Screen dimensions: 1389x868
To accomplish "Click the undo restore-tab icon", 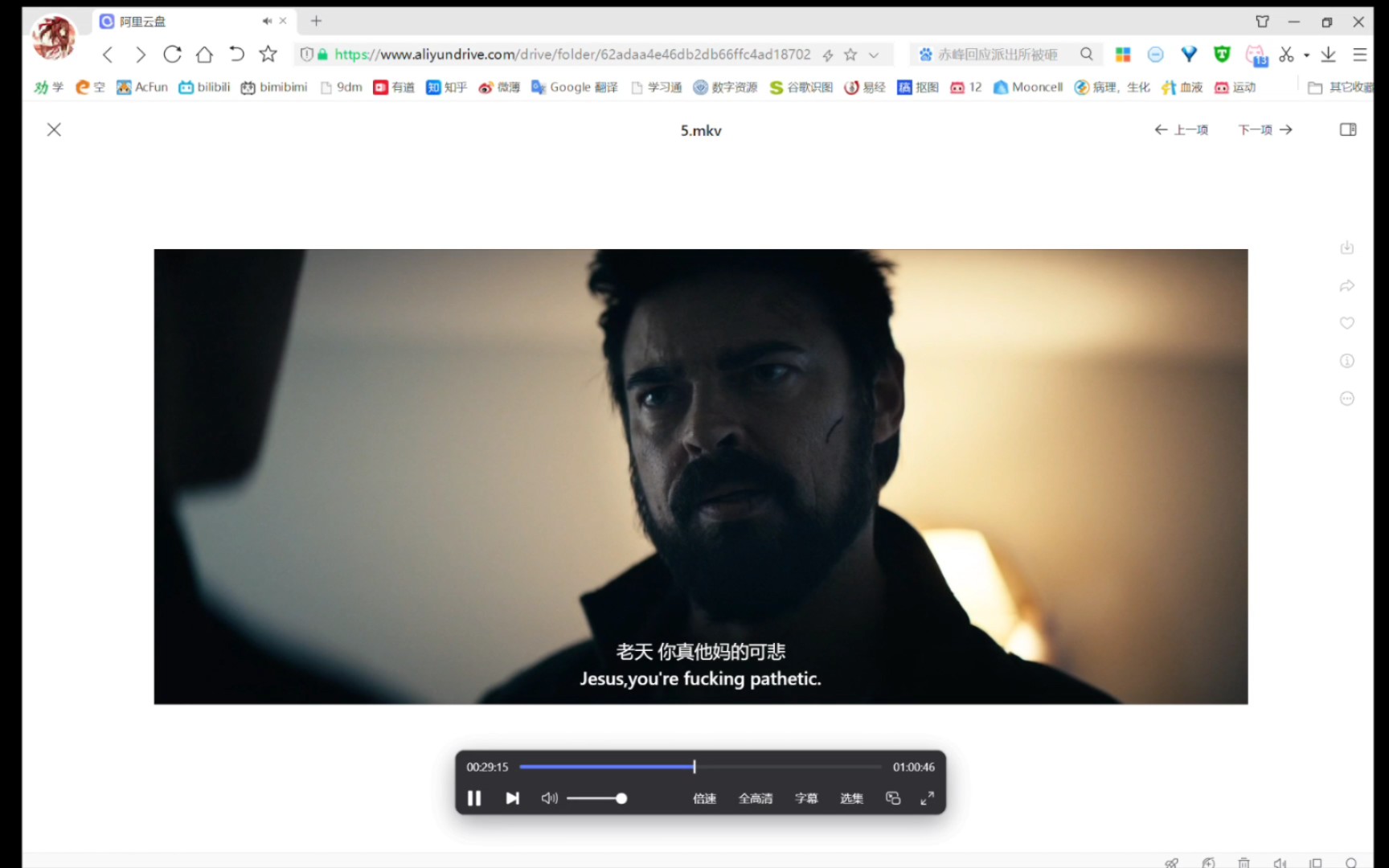I will (x=236, y=54).
